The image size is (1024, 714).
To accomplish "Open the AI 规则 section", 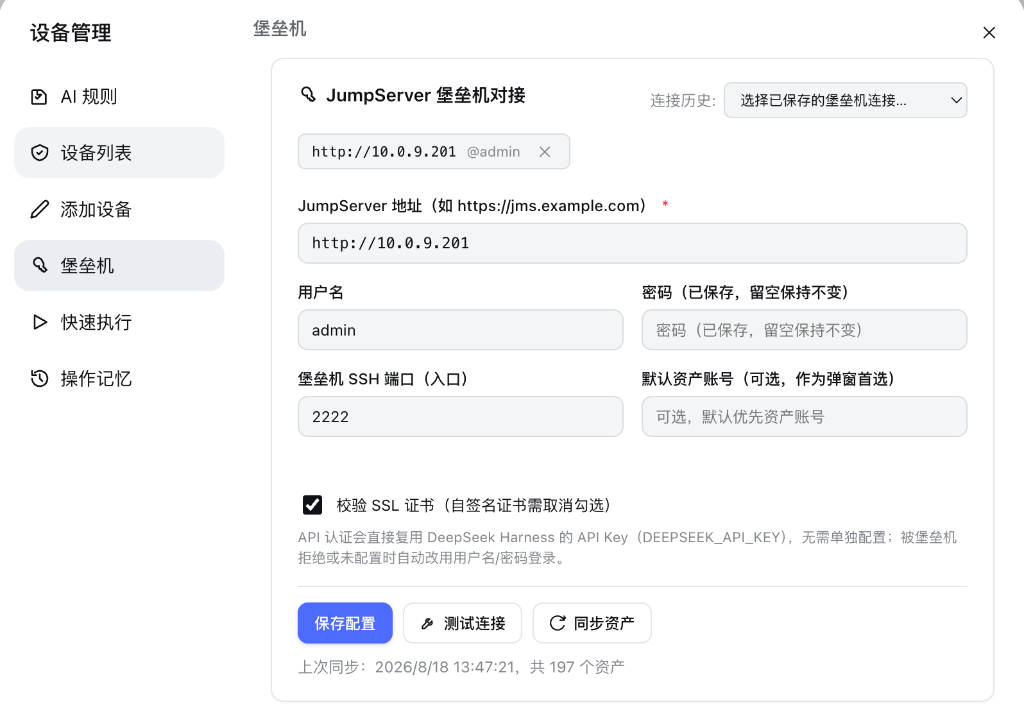I will 119,97.
